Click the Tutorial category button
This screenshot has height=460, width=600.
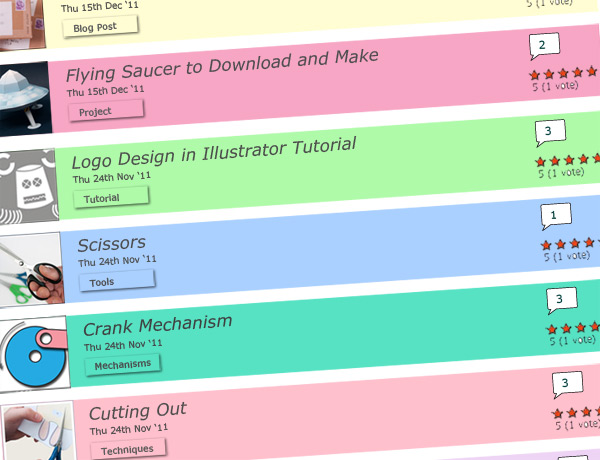(111, 197)
